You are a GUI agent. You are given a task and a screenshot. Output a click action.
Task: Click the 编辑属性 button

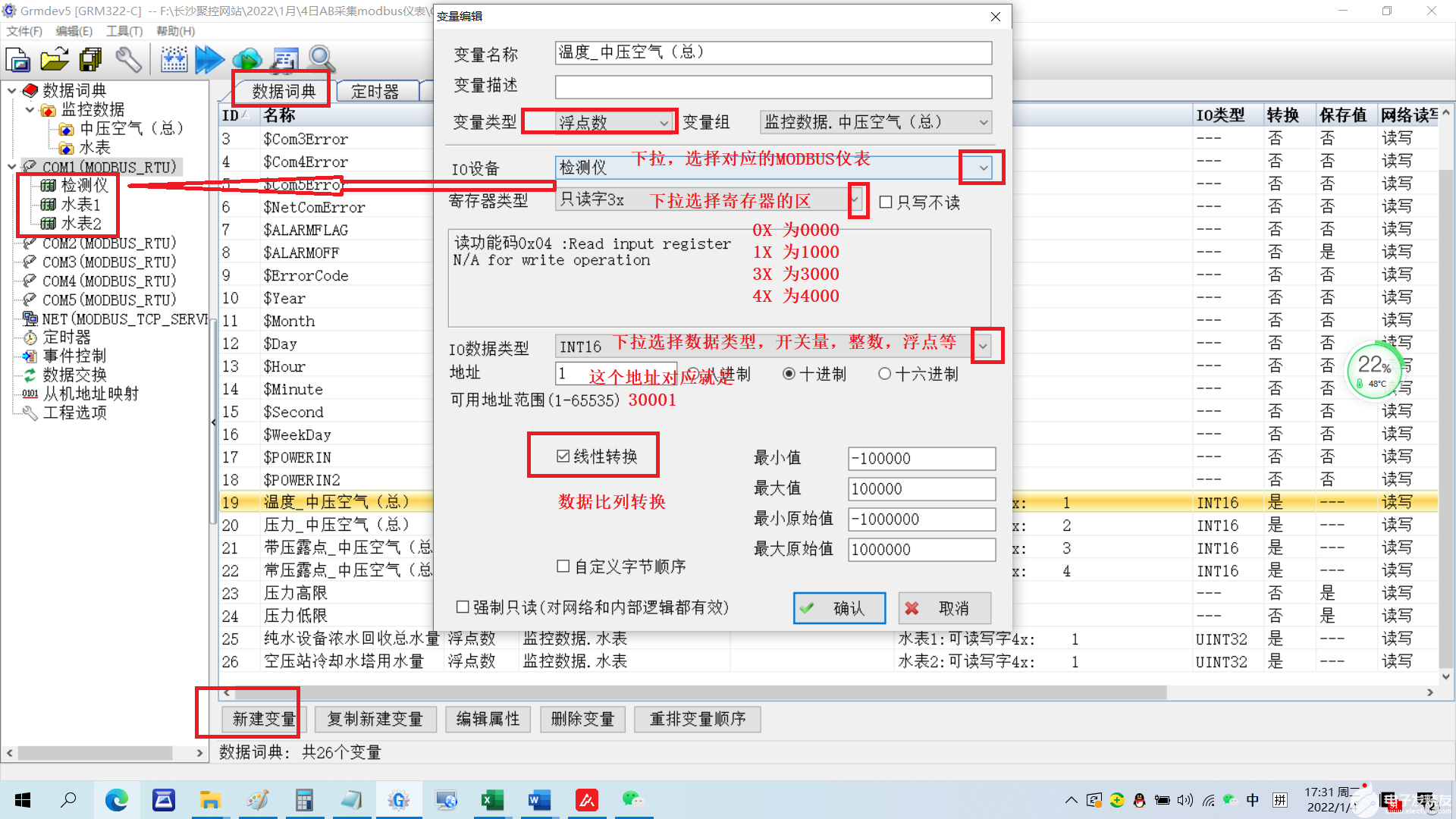(488, 718)
